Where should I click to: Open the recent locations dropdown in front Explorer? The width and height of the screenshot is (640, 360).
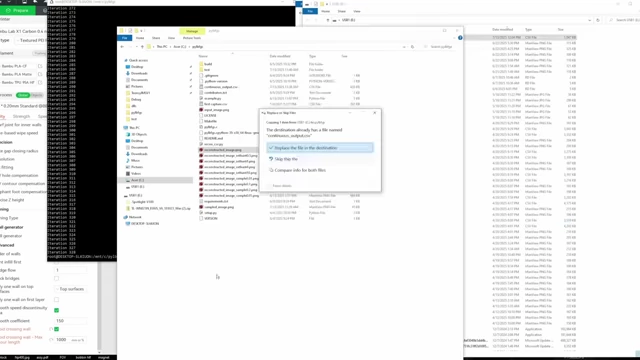[136, 47]
